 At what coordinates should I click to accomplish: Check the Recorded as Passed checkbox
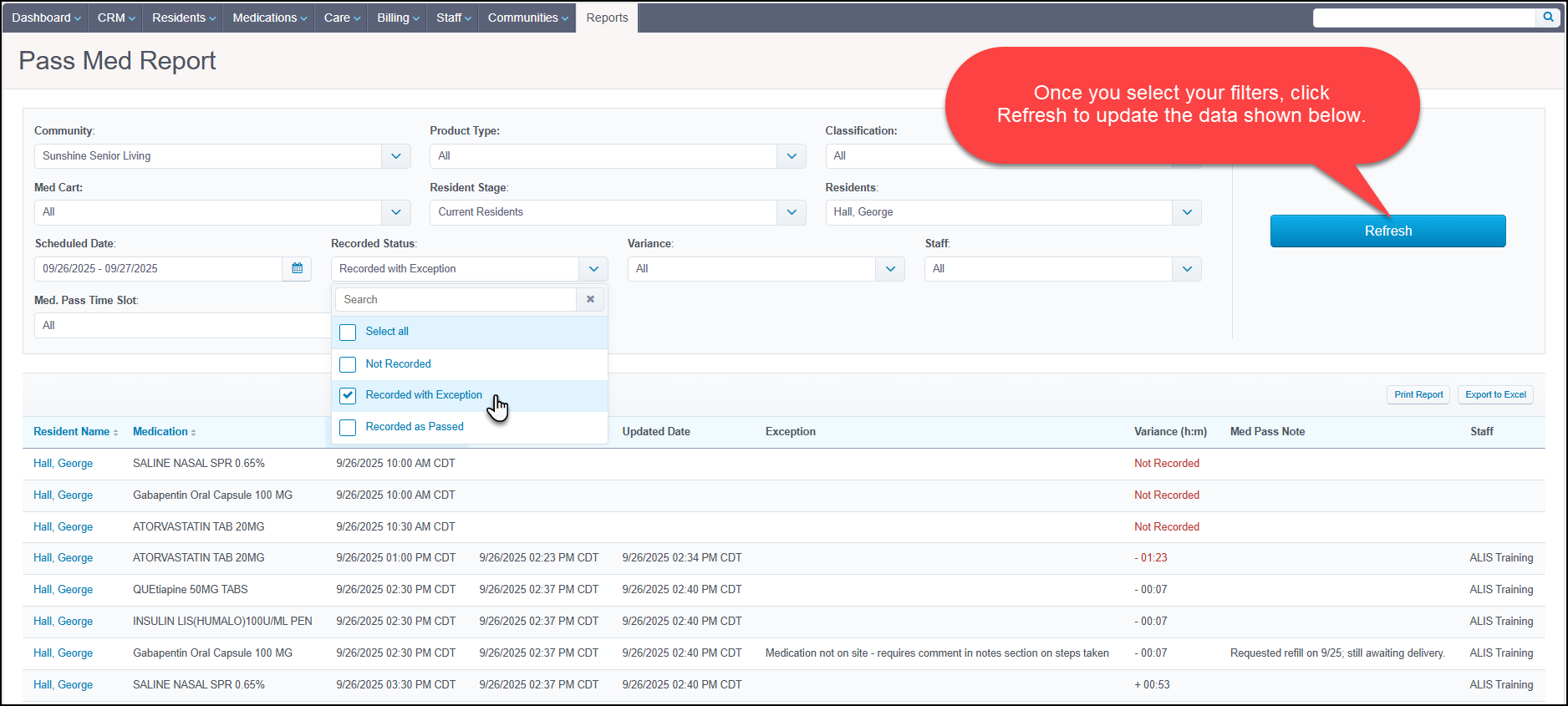(348, 428)
